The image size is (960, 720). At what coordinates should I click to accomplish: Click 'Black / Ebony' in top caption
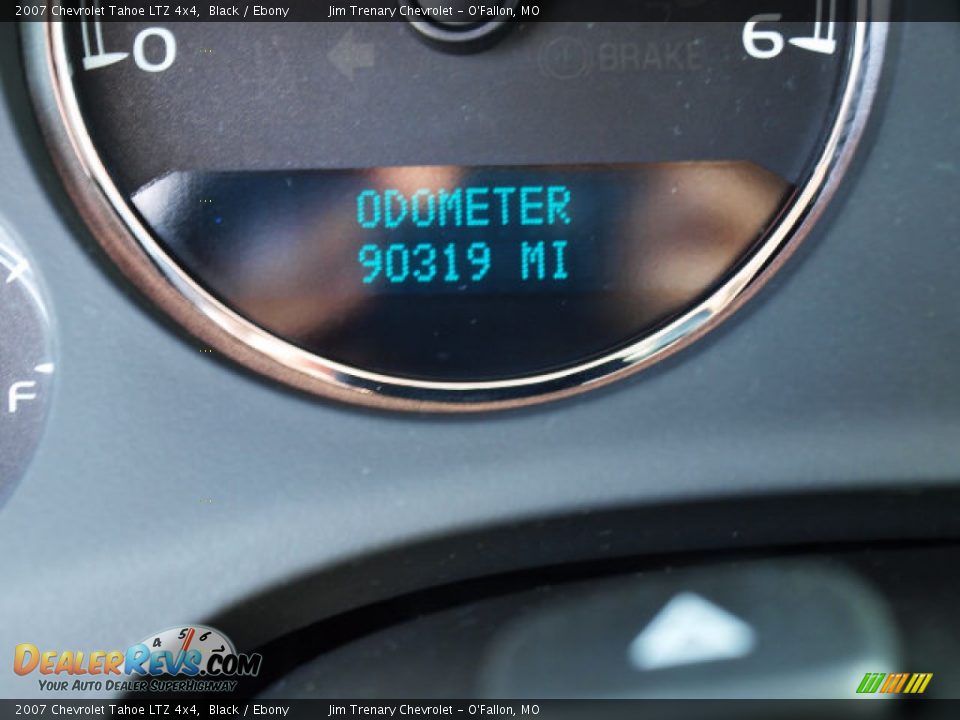point(249,11)
